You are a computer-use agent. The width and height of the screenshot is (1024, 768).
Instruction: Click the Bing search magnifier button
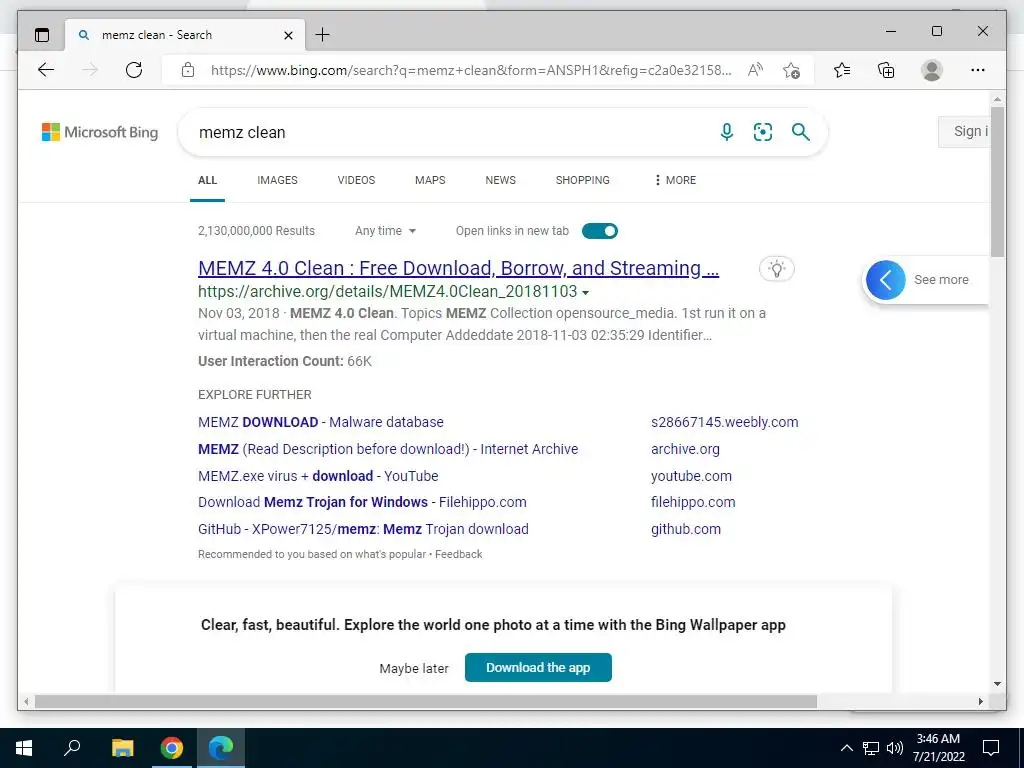[801, 132]
